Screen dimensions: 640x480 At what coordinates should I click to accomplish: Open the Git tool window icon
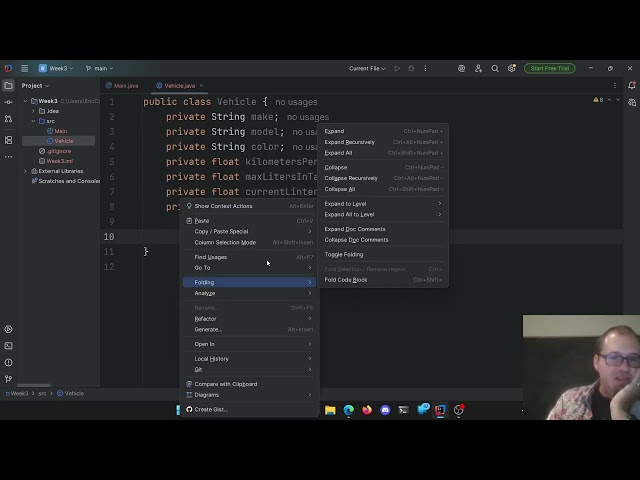pos(8,379)
